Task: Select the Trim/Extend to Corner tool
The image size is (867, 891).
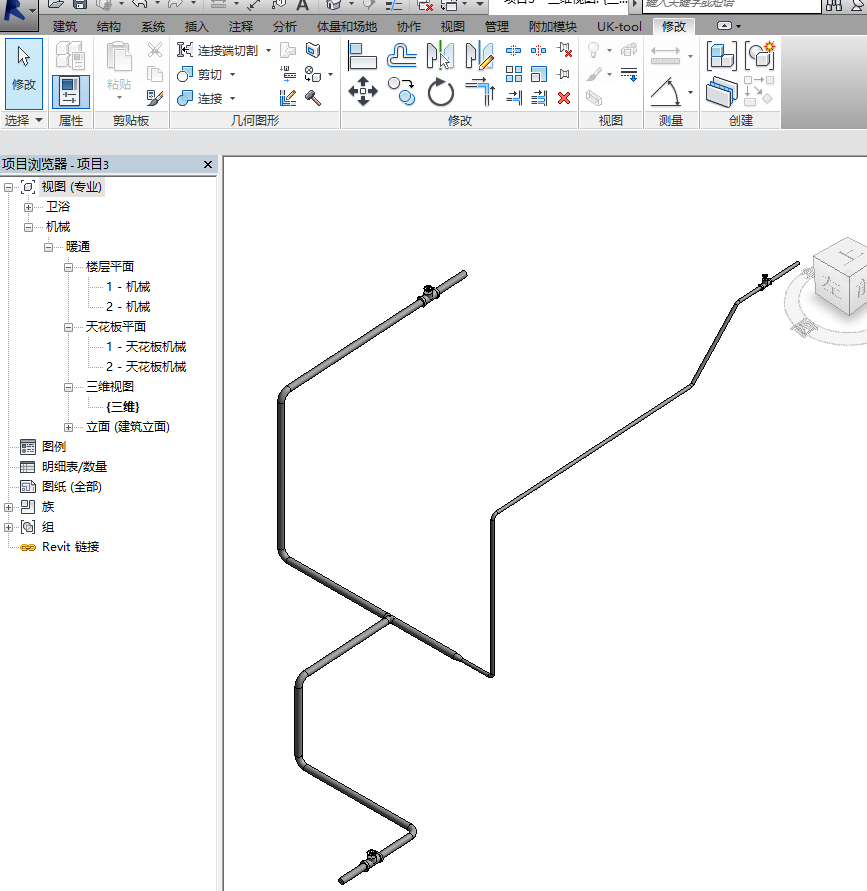Action: [x=480, y=93]
